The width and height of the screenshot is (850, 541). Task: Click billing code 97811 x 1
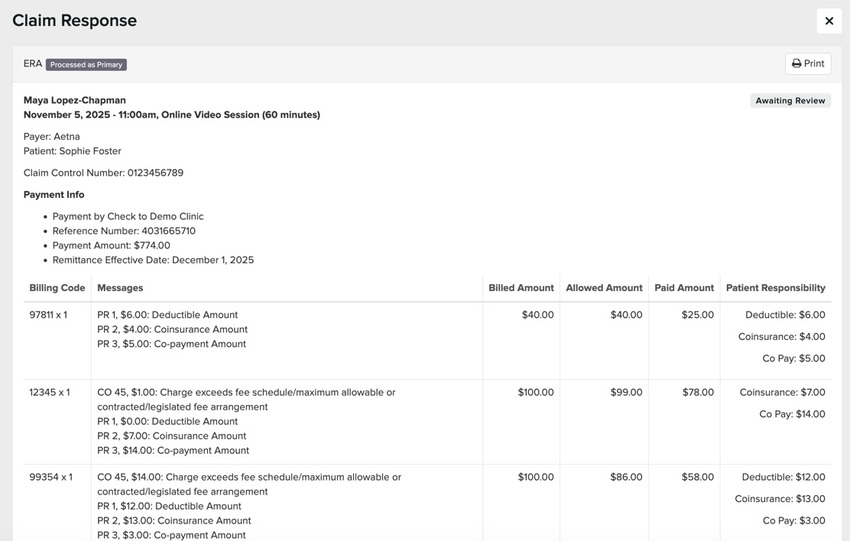tap(48, 315)
